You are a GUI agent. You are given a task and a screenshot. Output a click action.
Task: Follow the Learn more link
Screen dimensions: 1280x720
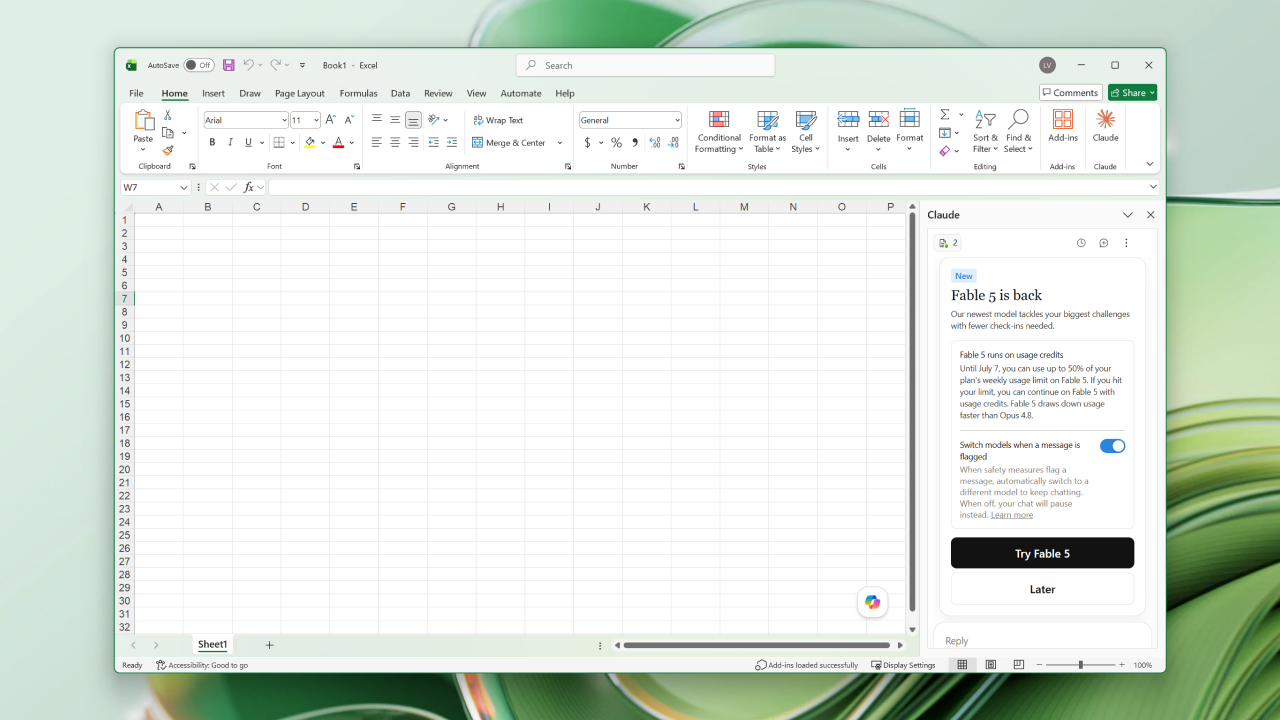tap(1011, 515)
